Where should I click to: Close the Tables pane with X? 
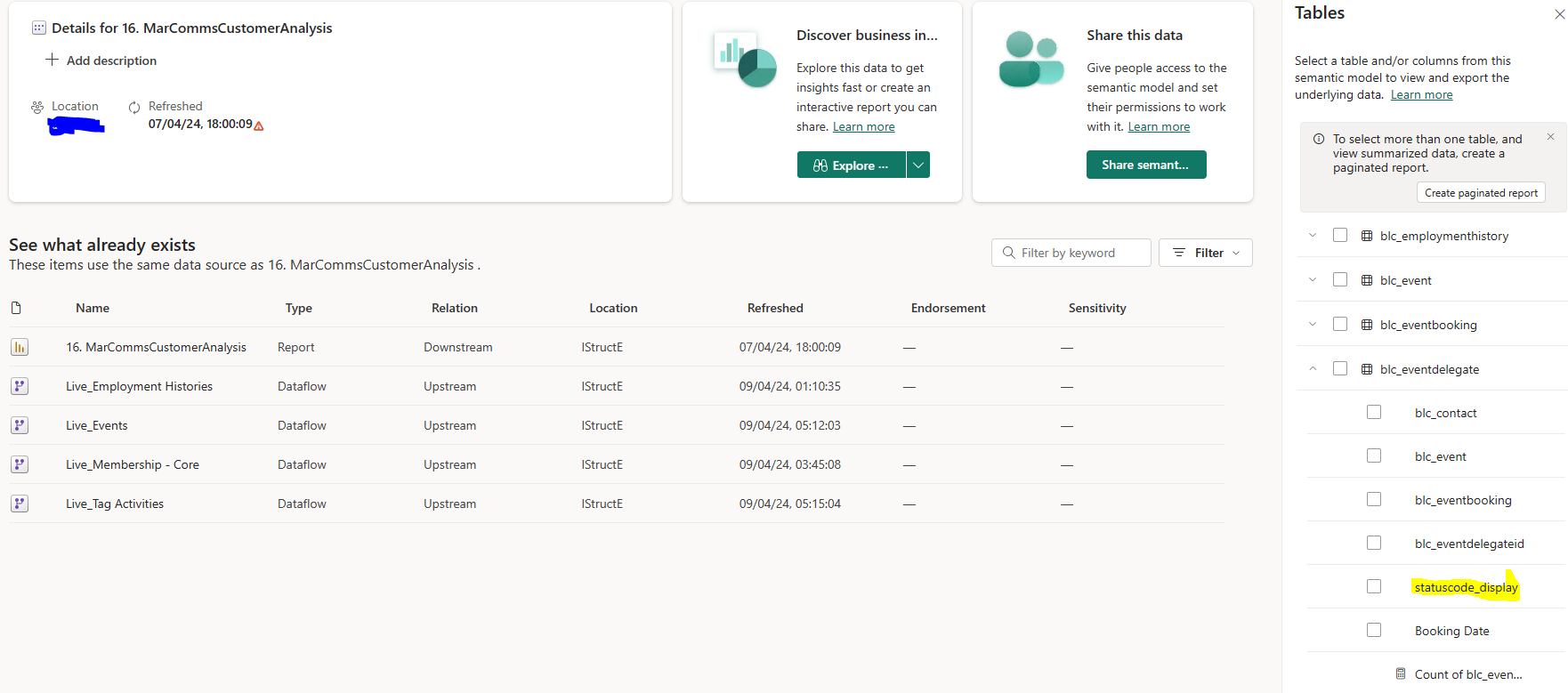tap(1559, 14)
